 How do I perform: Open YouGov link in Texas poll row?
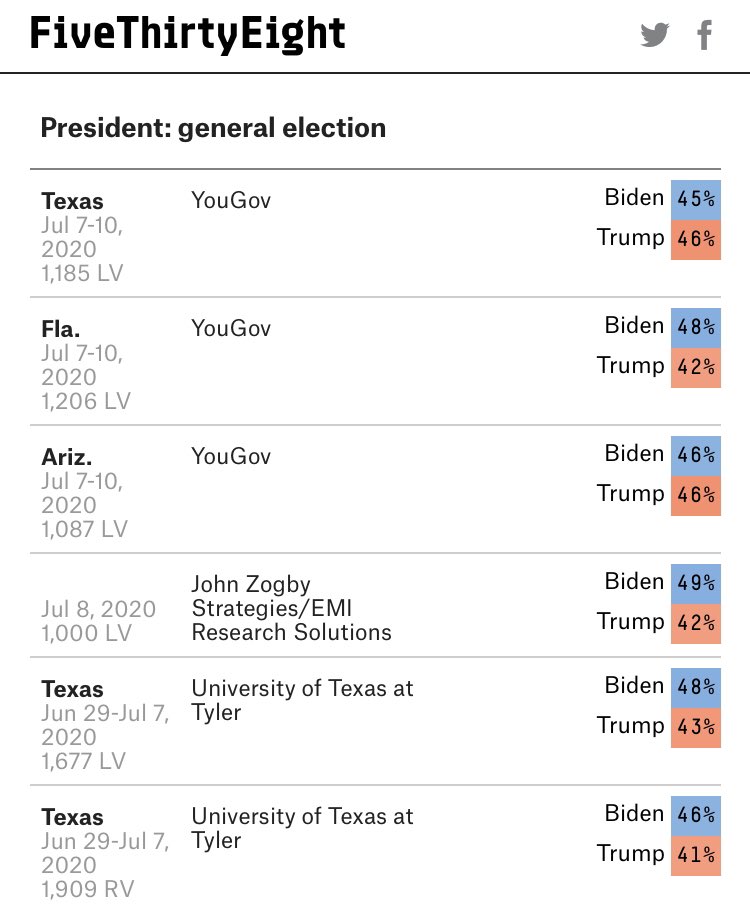pyautogui.click(x=231, y=200)
